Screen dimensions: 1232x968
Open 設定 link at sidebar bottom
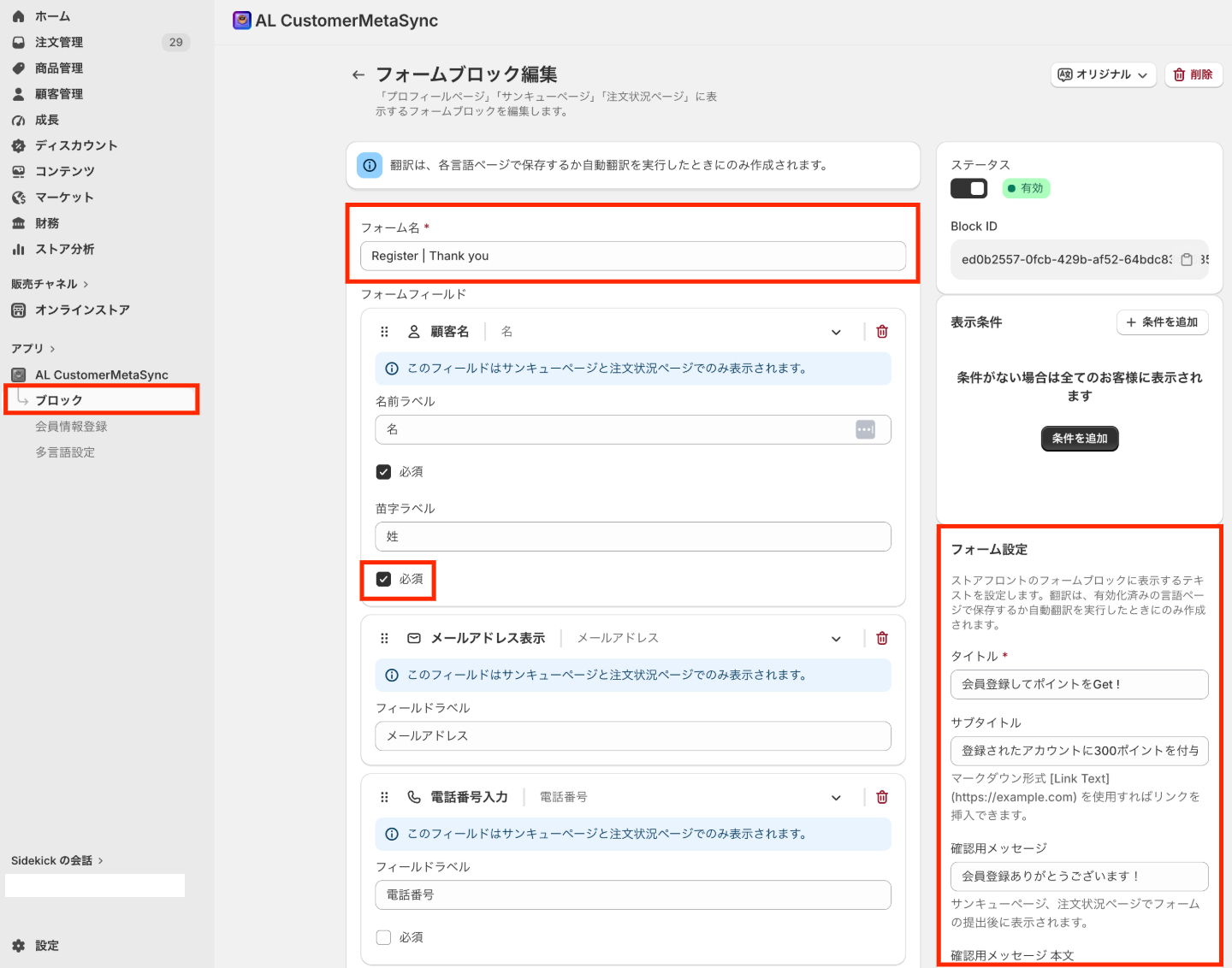47,946
